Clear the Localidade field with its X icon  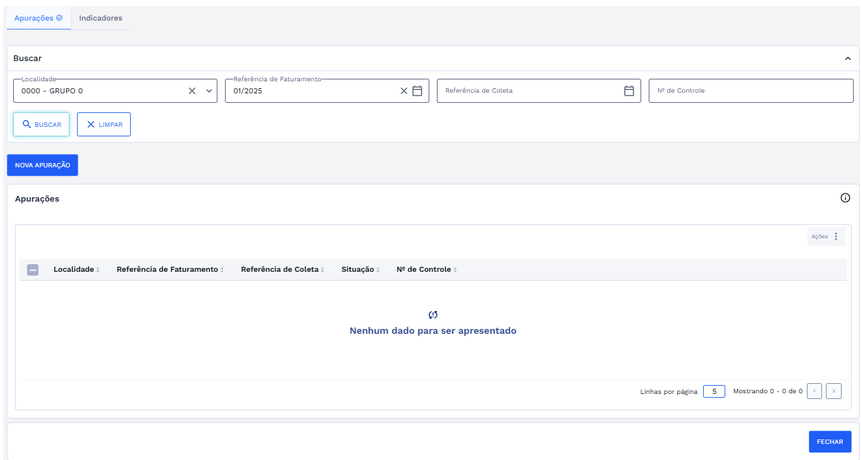tap(192, 91)
